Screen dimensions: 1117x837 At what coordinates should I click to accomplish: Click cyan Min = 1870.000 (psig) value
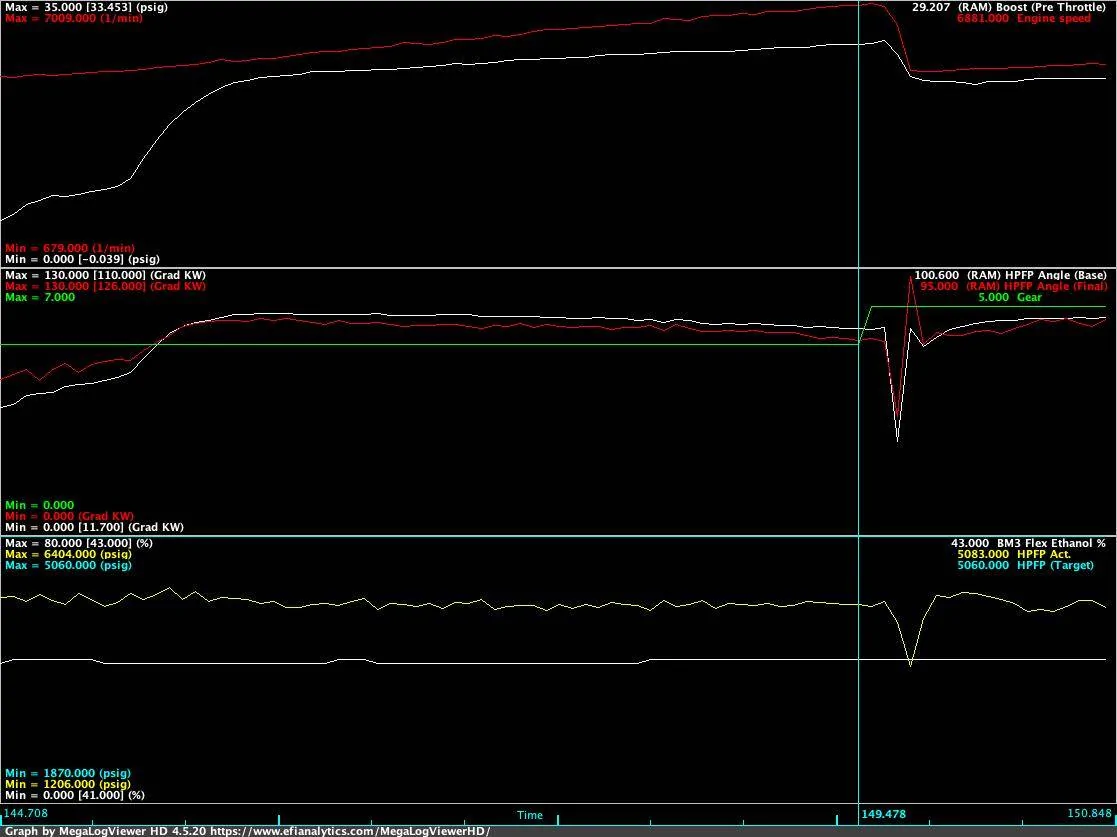point(68,773)
